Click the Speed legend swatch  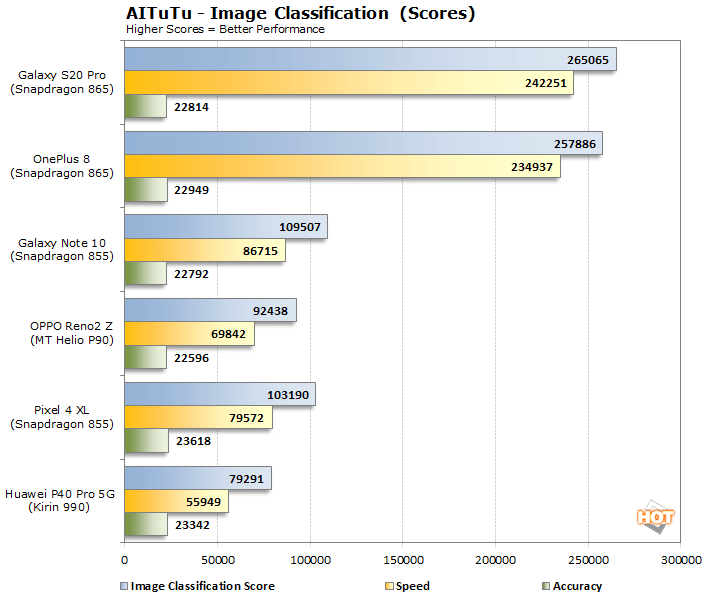389,586
